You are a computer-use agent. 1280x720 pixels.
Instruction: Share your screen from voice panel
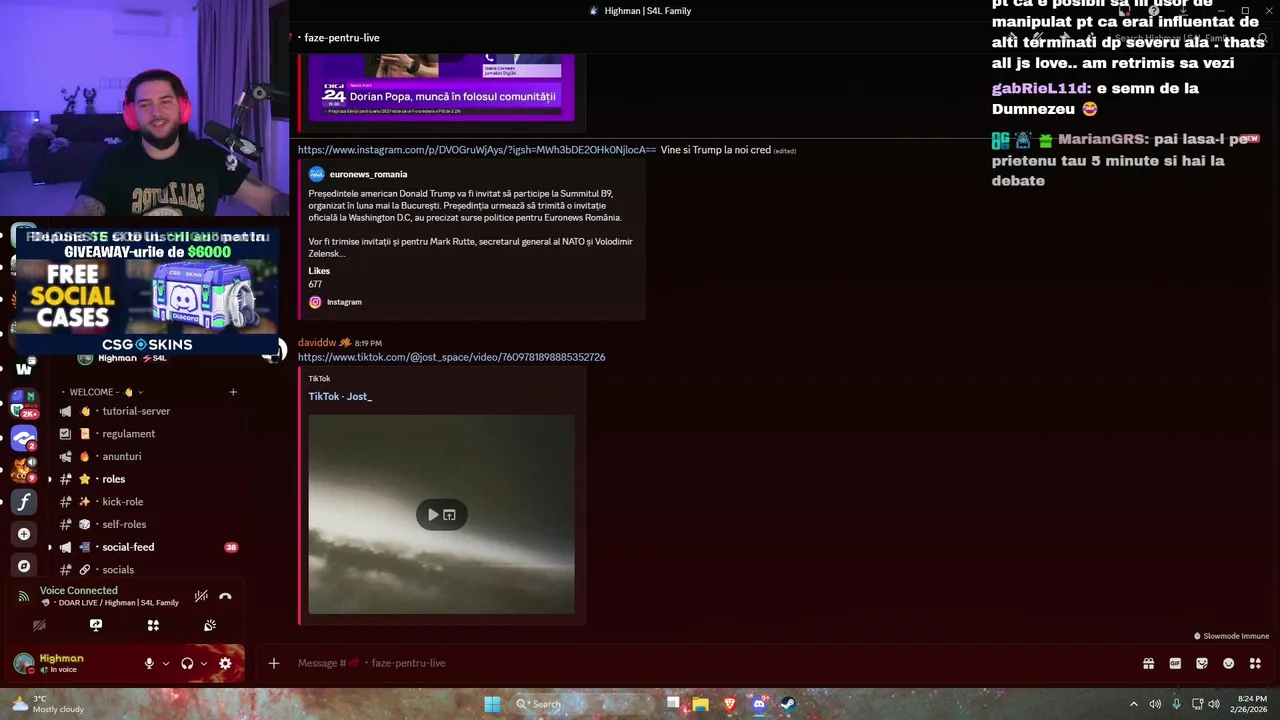tap(96, 625)
